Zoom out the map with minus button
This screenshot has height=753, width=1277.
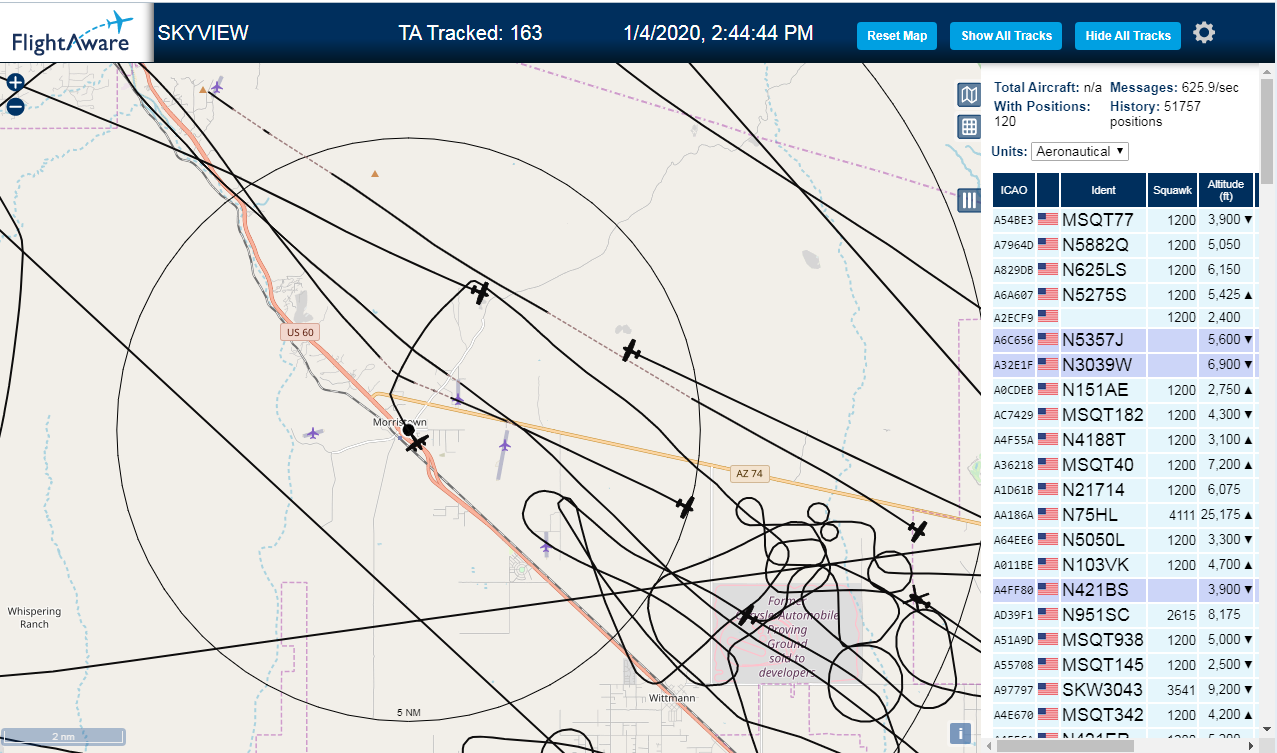coord(15,106)
